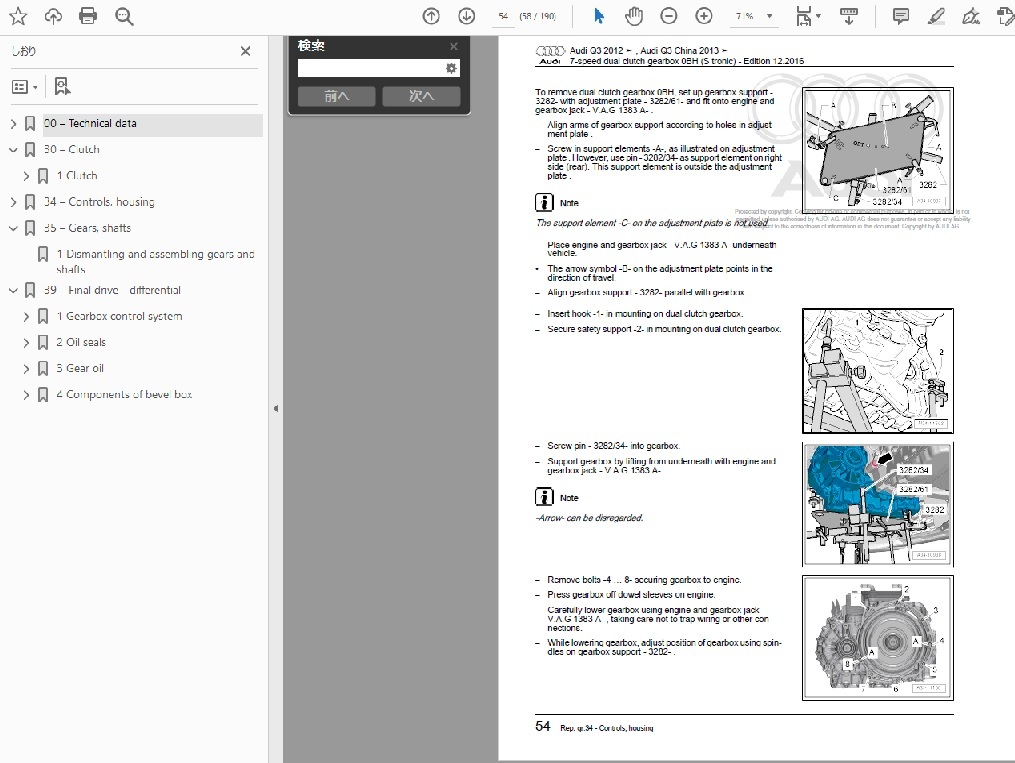Collapse the 39 Final drive differential bookmark
Viewport: 1015px width, 763px height.
14,291
